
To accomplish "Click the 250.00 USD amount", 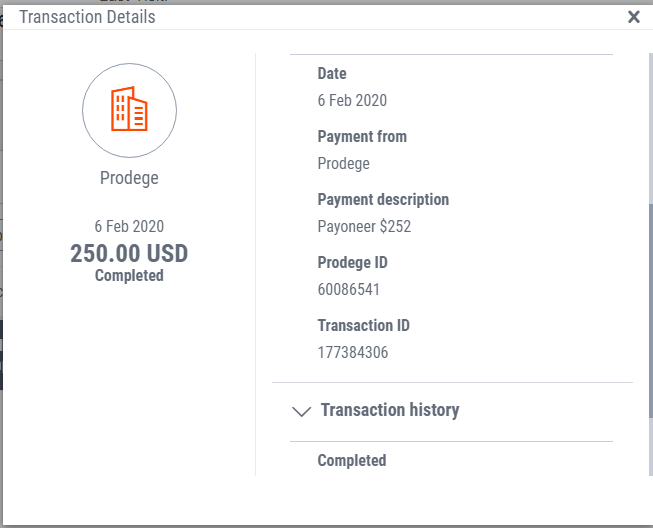I will point(129,253).
